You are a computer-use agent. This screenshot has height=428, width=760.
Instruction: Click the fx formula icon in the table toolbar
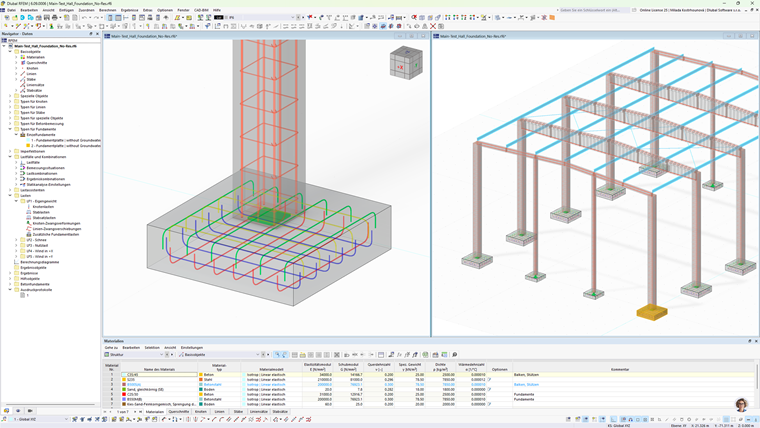399,355
